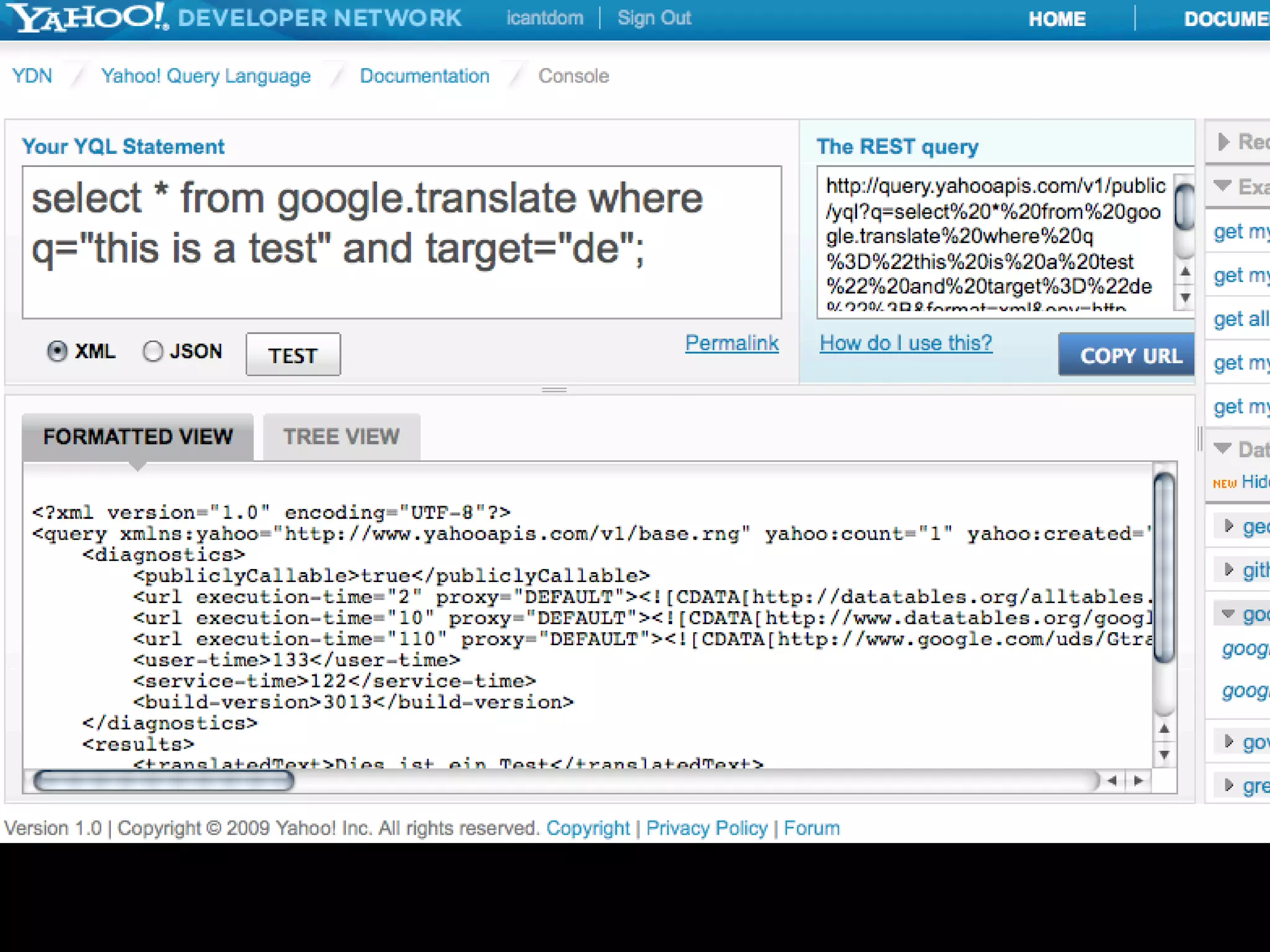Click the results horizontal scroll right arrow
1270x952 pixels.
[x=1138, y=781]
